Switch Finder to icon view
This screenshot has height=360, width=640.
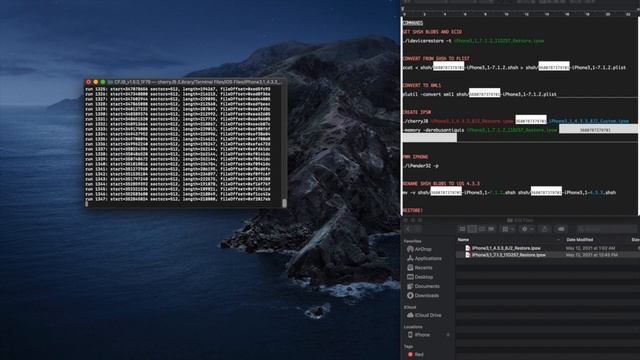[462, 229]
